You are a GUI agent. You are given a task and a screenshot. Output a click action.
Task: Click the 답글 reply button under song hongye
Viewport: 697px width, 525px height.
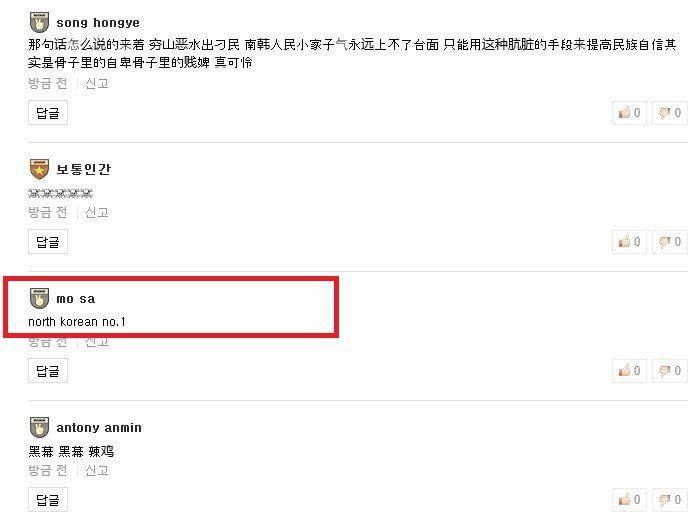[48, 112]
